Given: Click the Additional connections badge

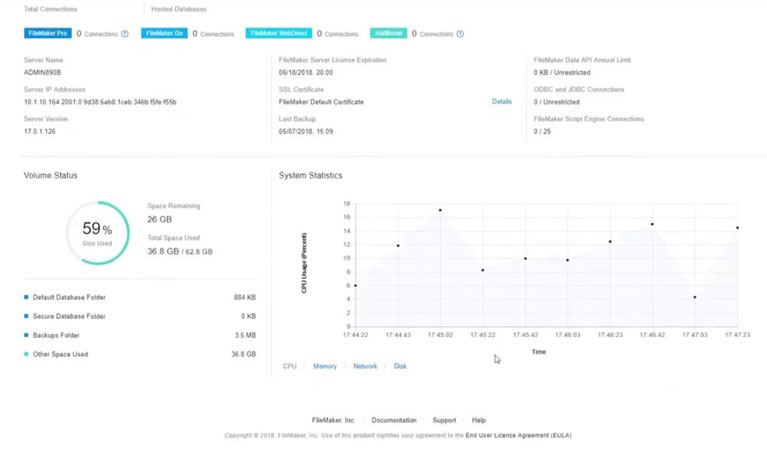Looking at the screenshot, I should 388,33.
